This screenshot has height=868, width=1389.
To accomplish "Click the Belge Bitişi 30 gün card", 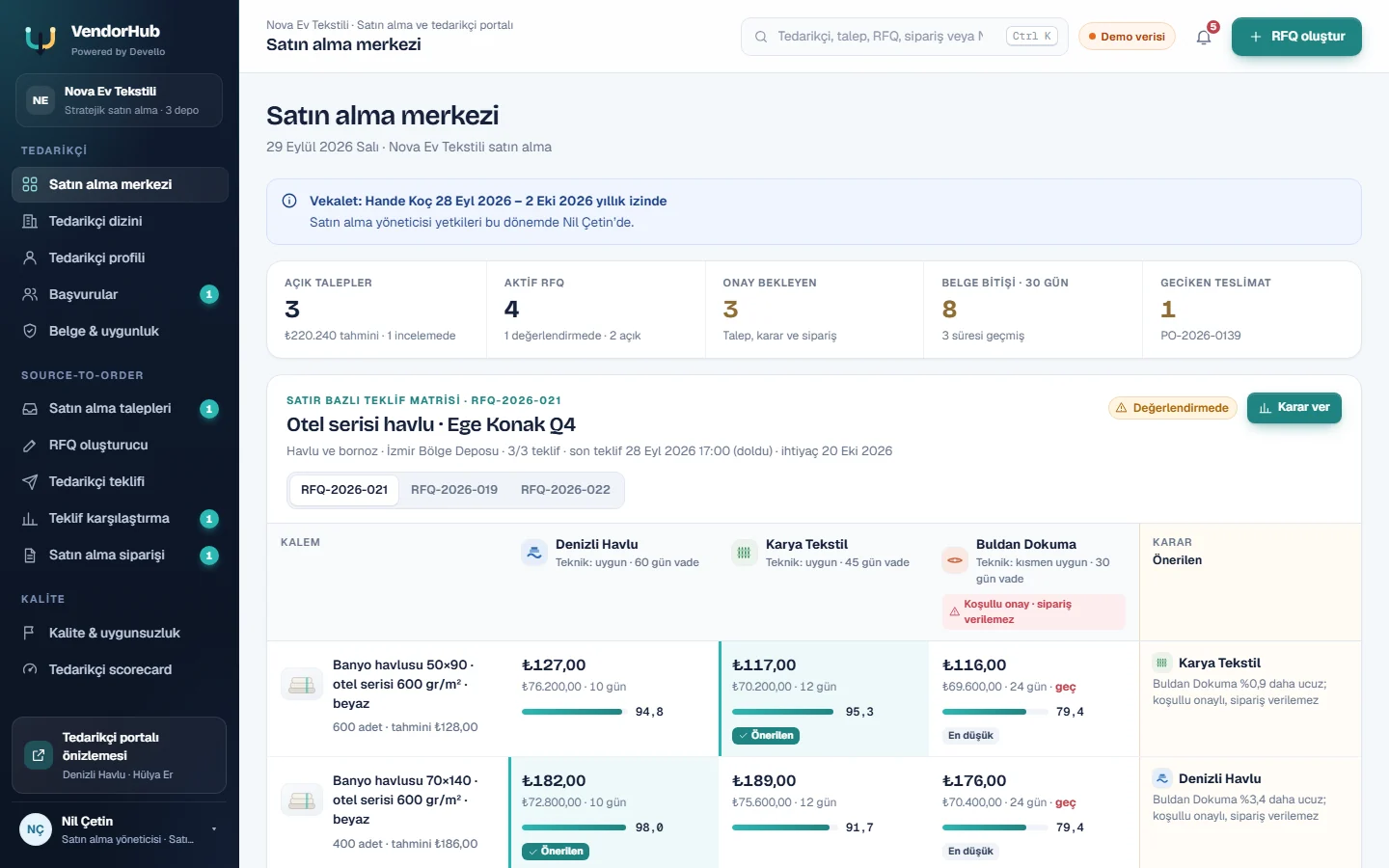I will coord(1033,310).
